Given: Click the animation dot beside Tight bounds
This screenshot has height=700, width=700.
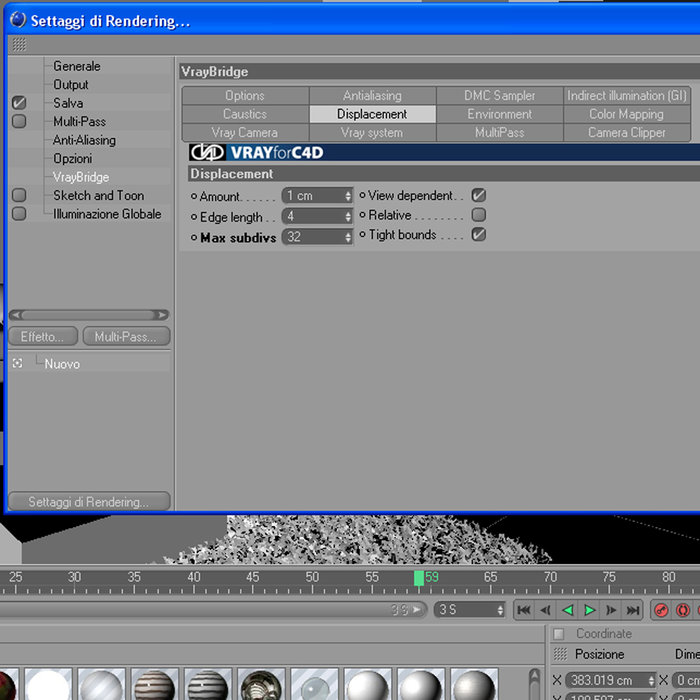Looking at the screenshot, I should click(x=362, y=234).
